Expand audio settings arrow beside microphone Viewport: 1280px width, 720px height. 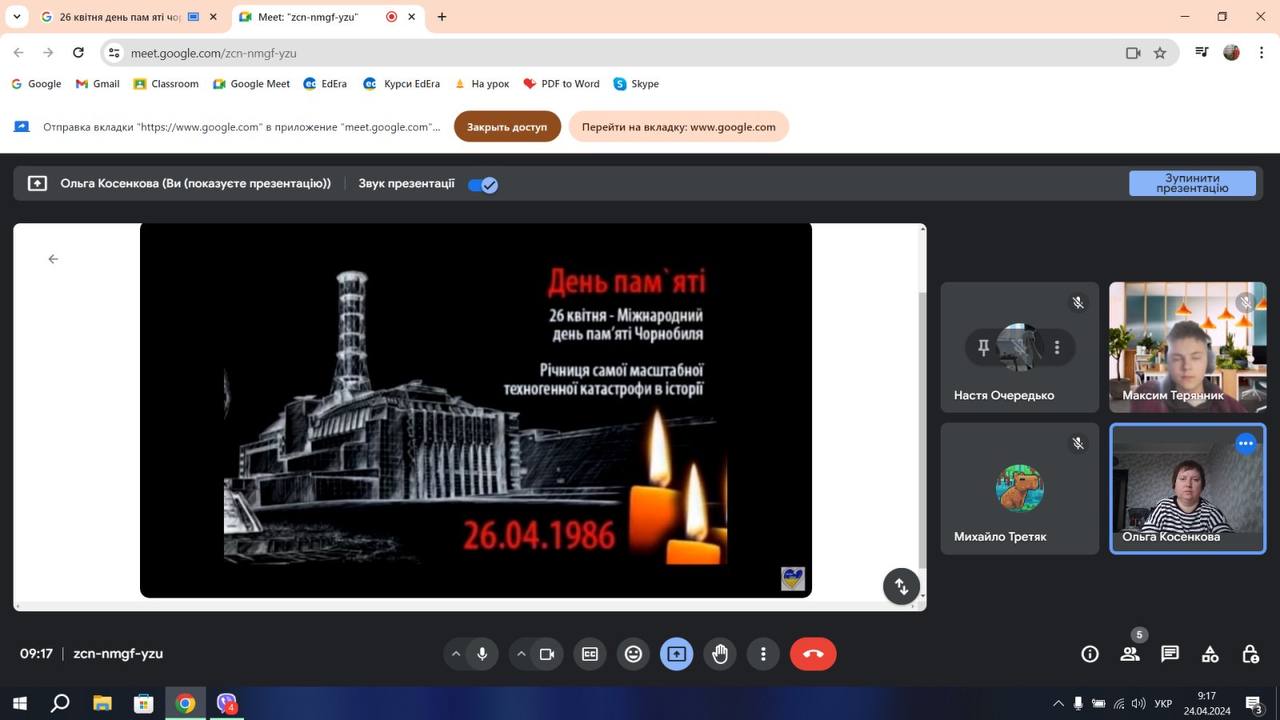456,654
